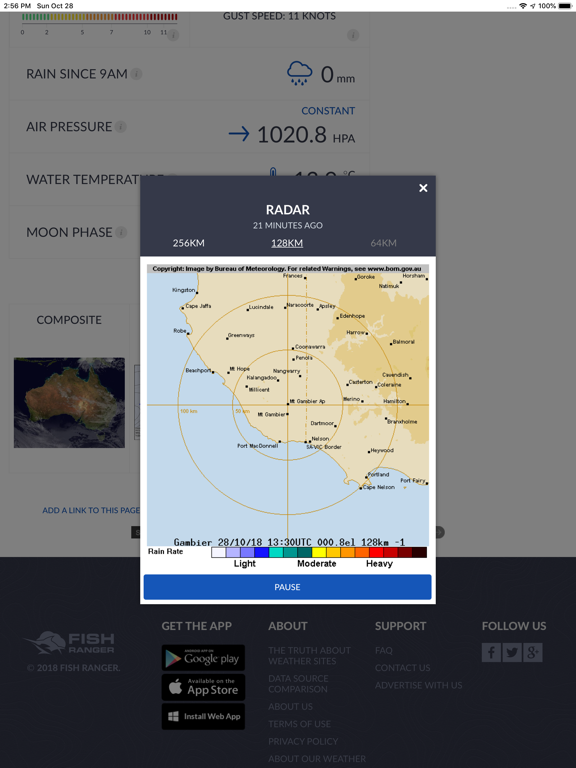Click the Gust Speed: 11 Knots text
This screenshot has width=576, height=768.
[x=279, y=16]
